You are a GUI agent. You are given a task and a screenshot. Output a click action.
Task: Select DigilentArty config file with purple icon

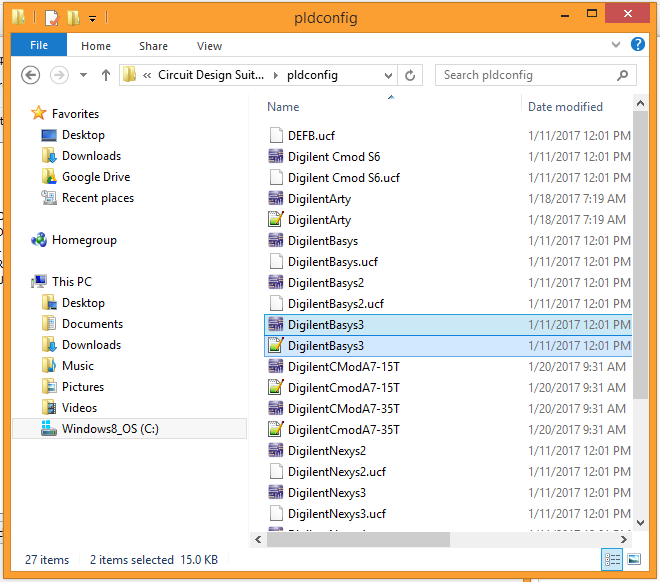(x=276, y=199)
